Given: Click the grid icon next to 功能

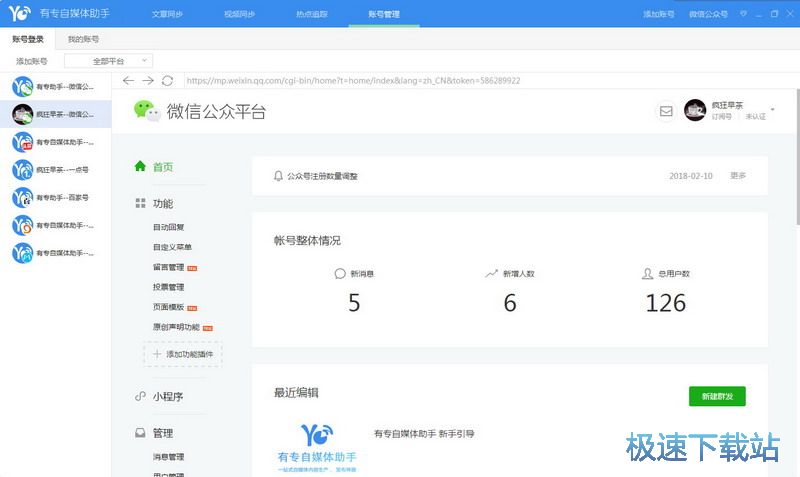Looking at the screenshot, I should [140, 203].
